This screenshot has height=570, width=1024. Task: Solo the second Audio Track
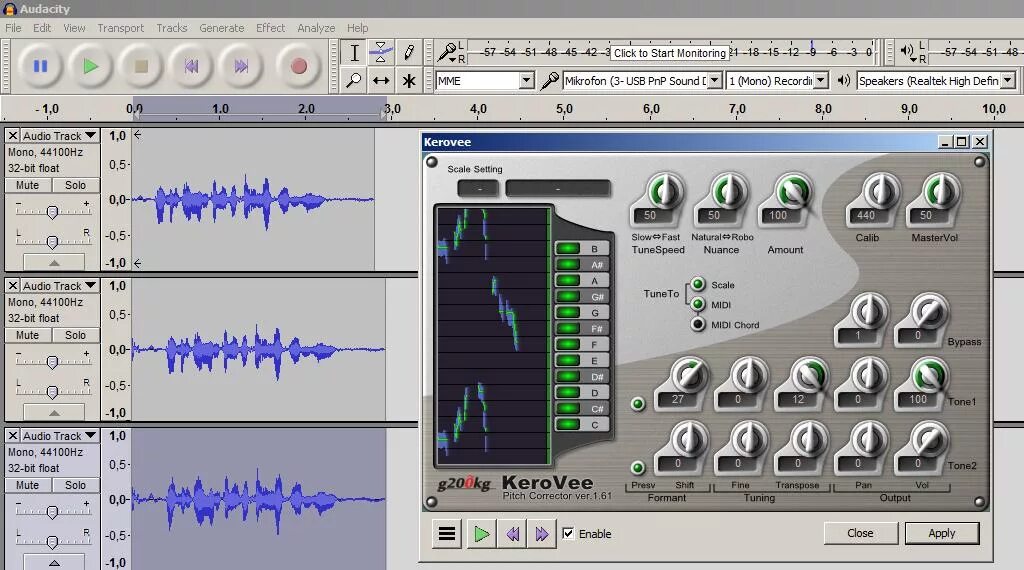coord(75,335)
